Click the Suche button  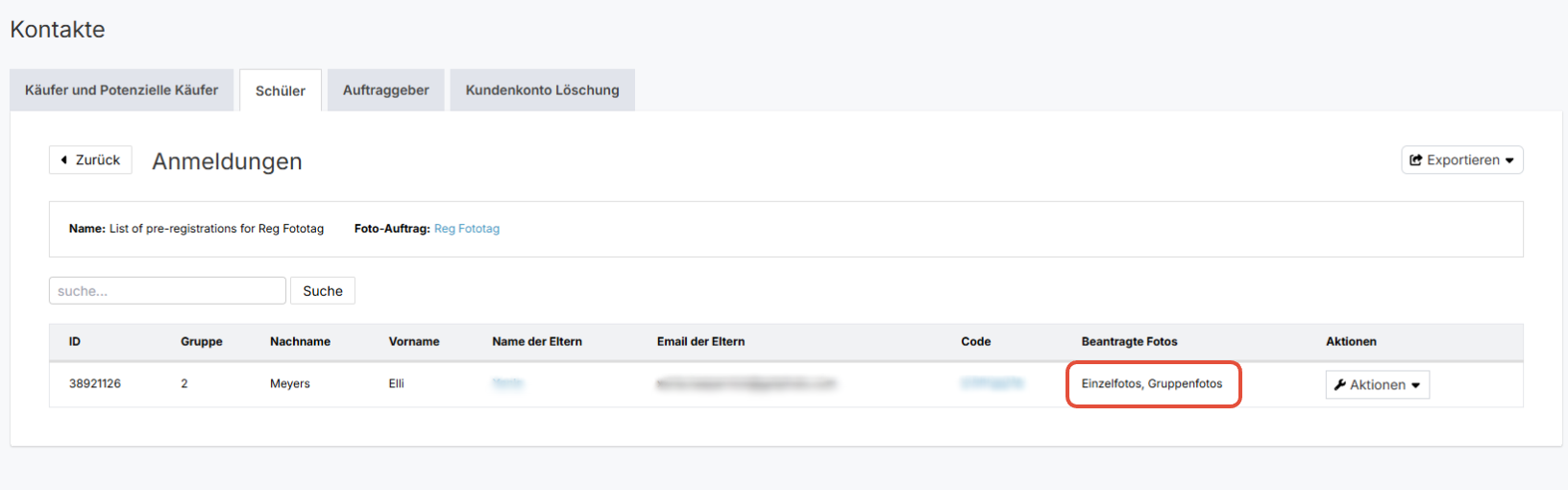coord(323,291)
